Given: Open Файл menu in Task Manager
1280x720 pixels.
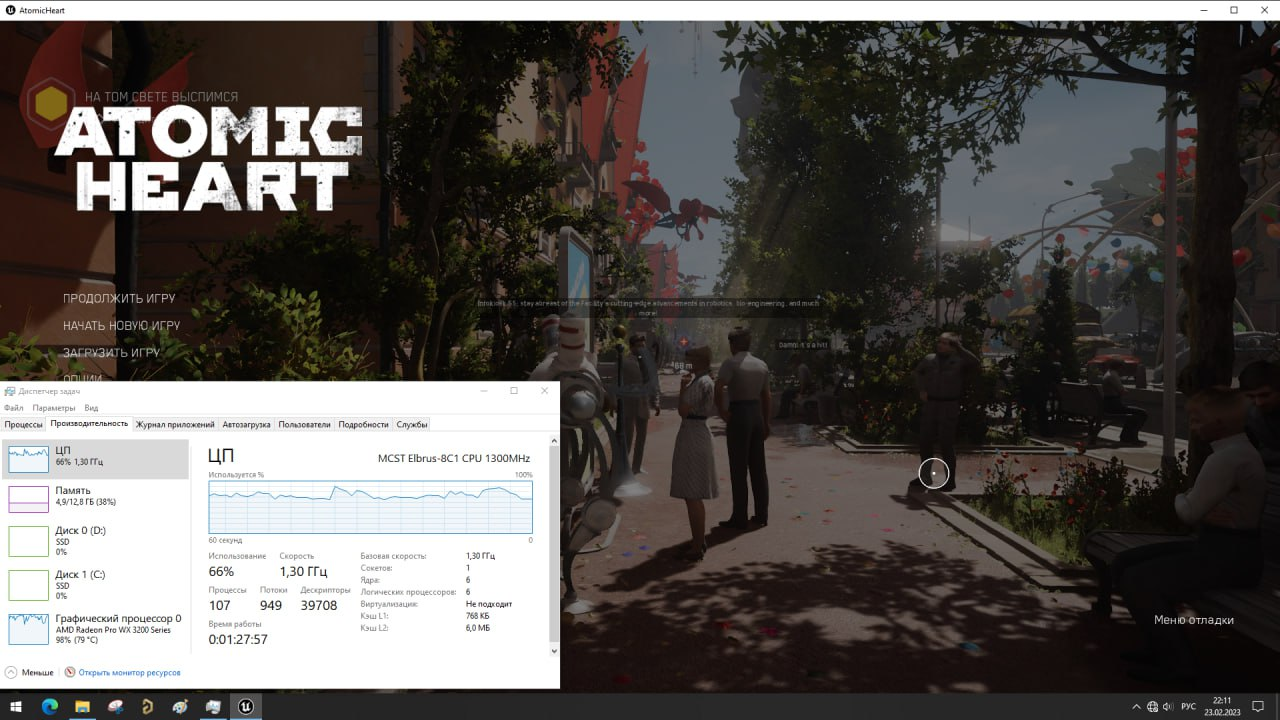Looking at the screenshot, I should pyautogui.click(x=14, y=408).
